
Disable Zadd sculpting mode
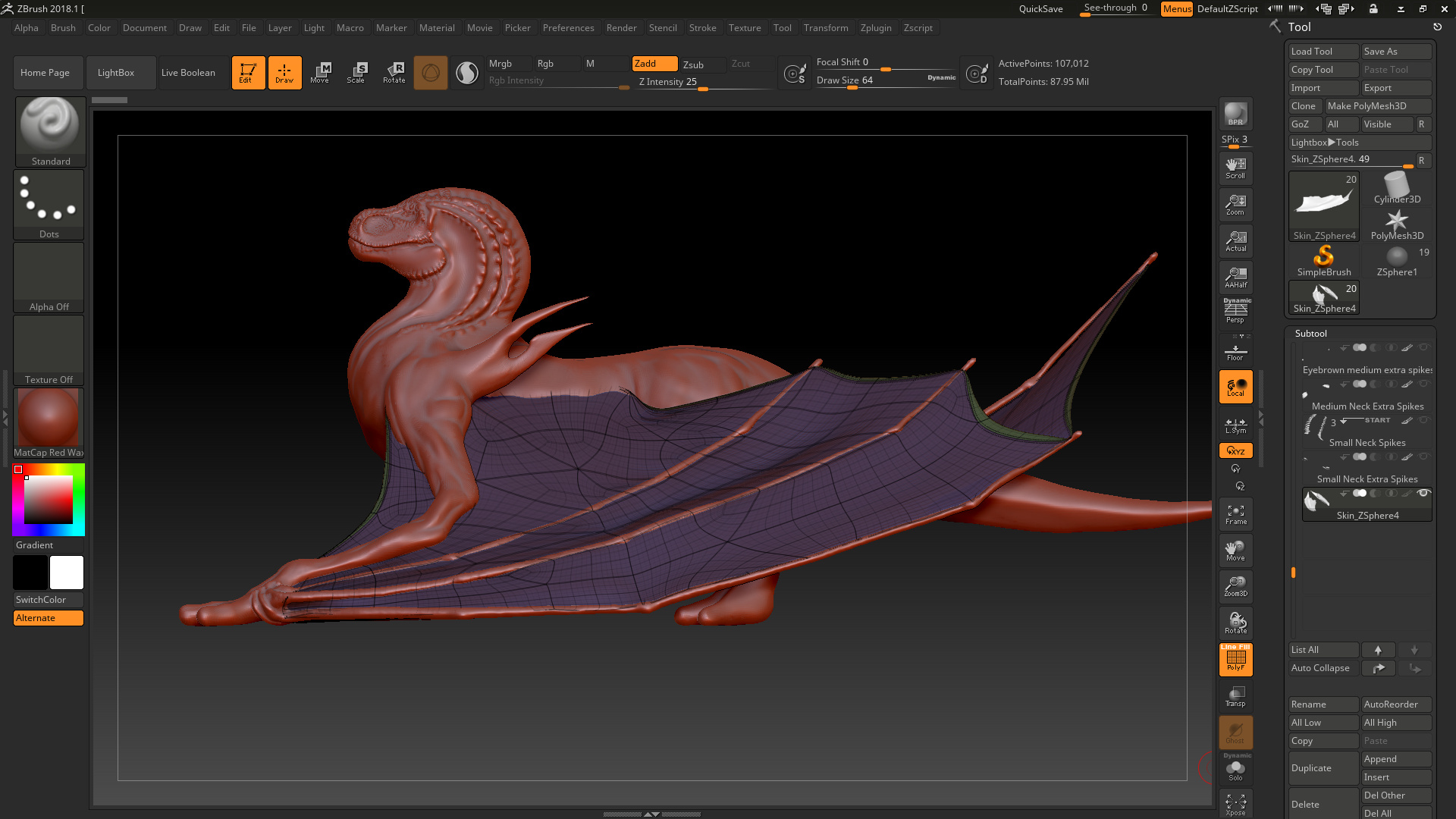(654, 64)
